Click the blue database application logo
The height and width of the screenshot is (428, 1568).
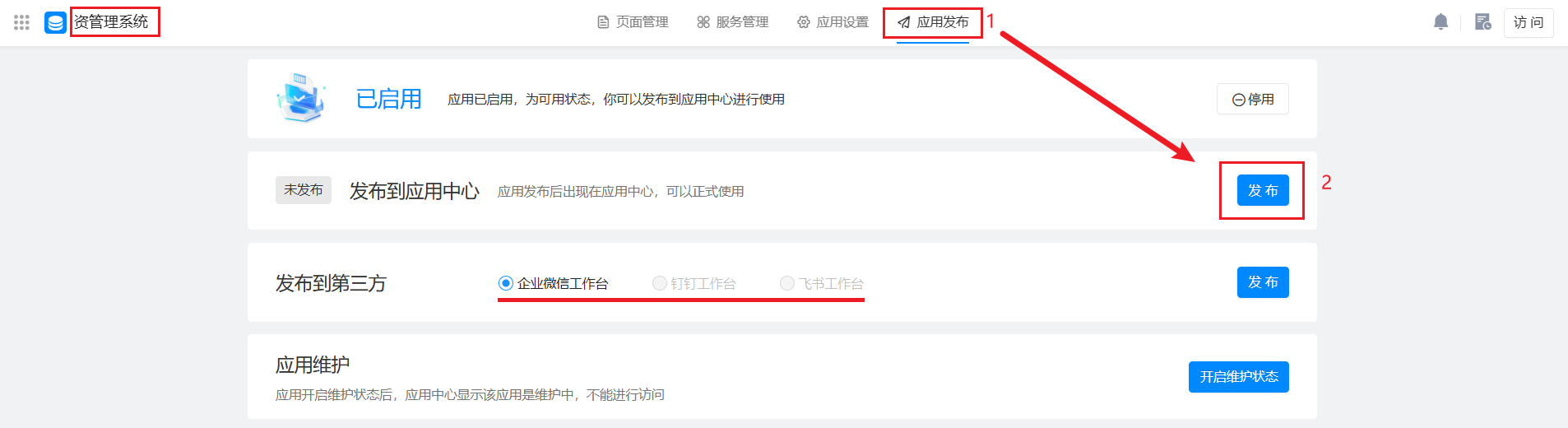(x=55, y=22)
